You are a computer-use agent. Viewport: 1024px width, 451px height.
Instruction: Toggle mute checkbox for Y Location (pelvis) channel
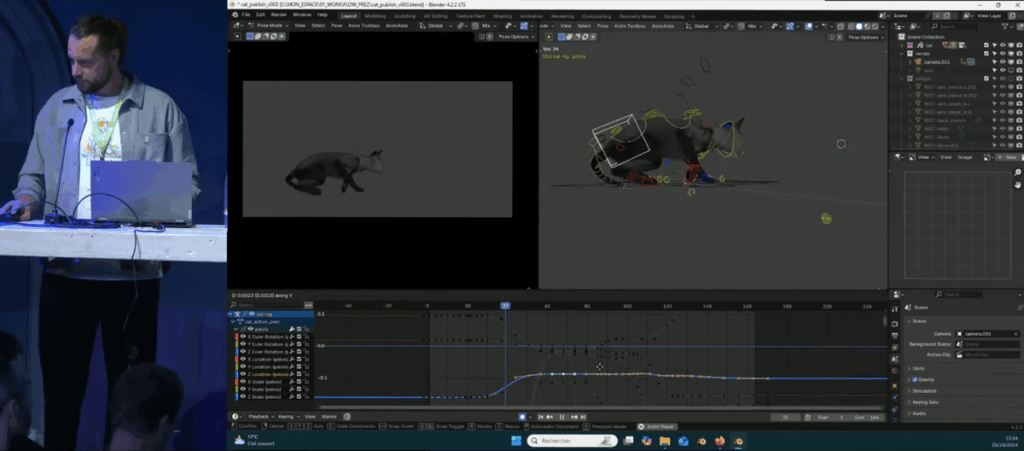click(x=299, y=367)
